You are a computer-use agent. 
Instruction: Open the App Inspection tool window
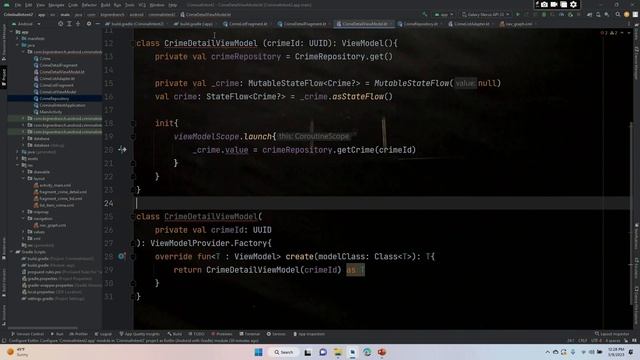(309, 334)
